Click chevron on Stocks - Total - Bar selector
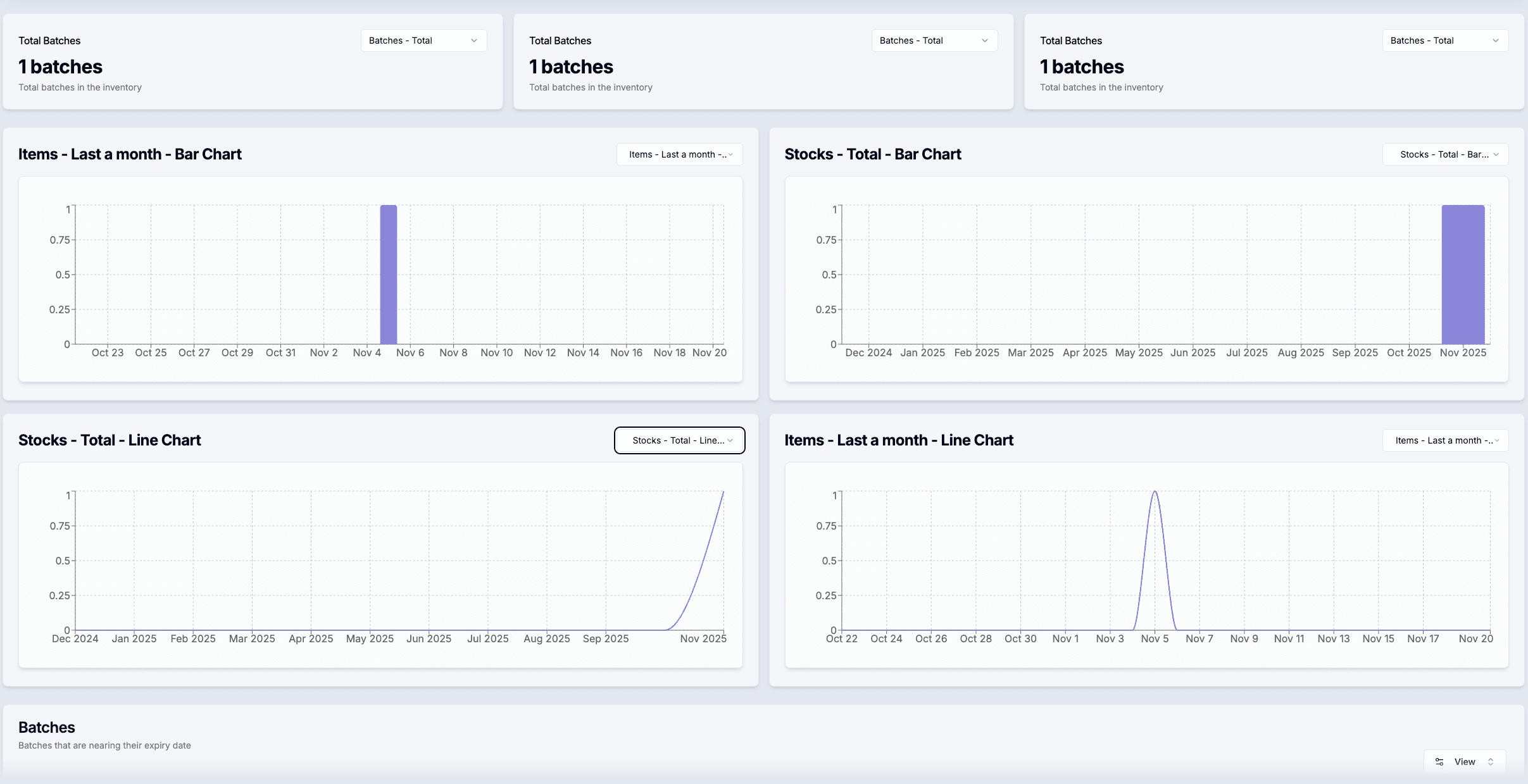 (x=1496, y=154)
